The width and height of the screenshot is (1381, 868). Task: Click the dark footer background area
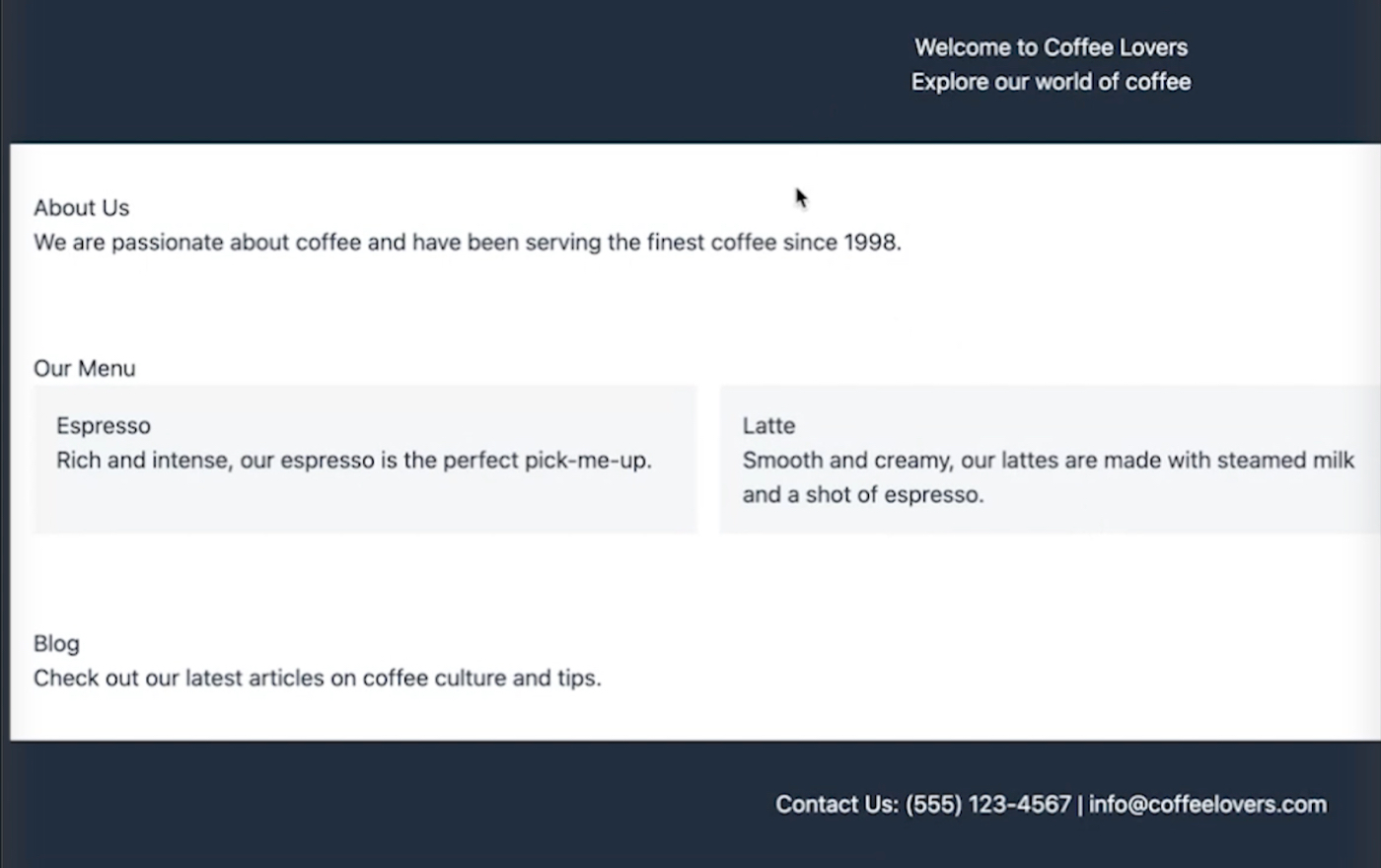click(x=395, y=805)
